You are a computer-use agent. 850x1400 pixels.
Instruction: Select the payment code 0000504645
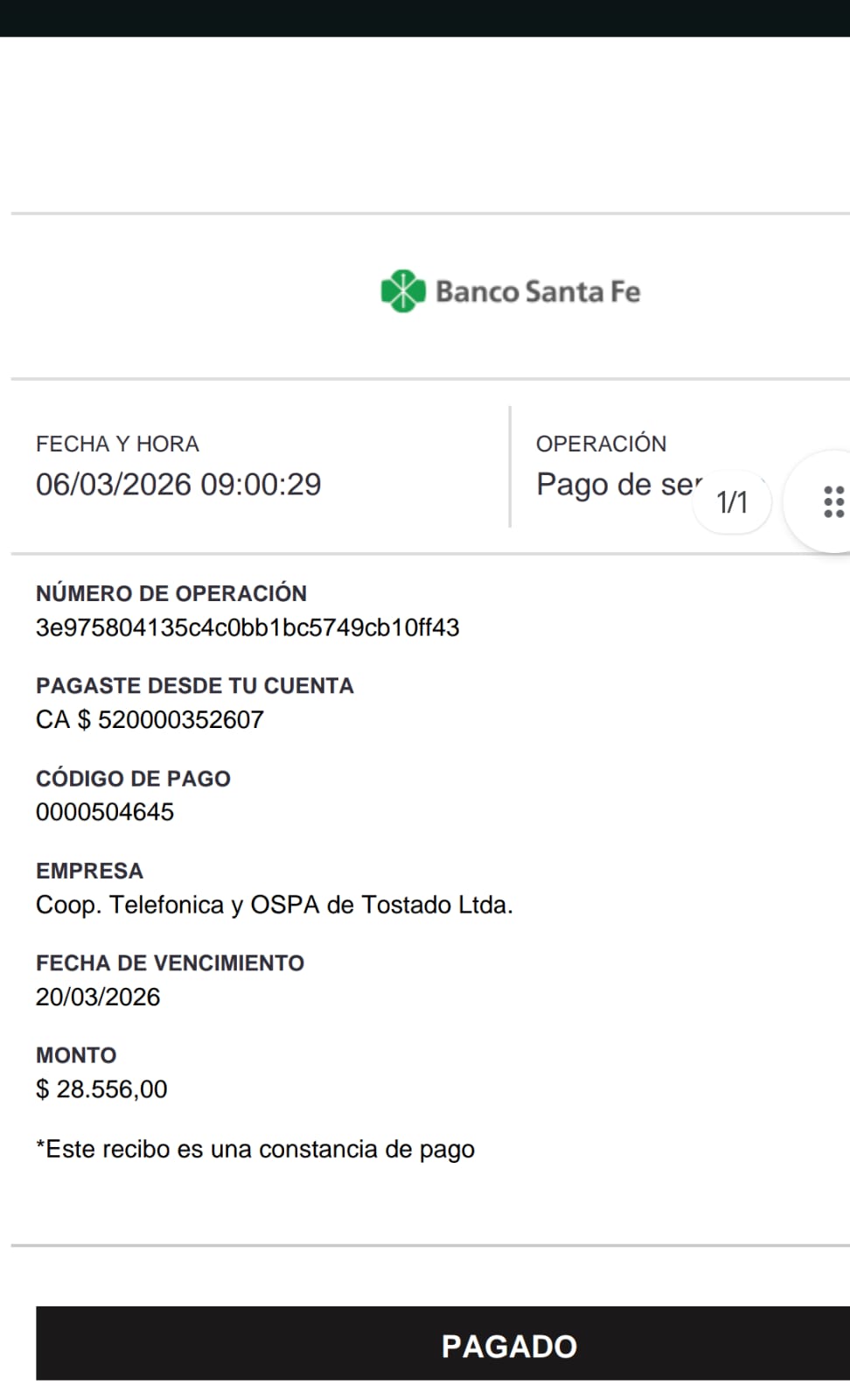(x=105, y=812)
